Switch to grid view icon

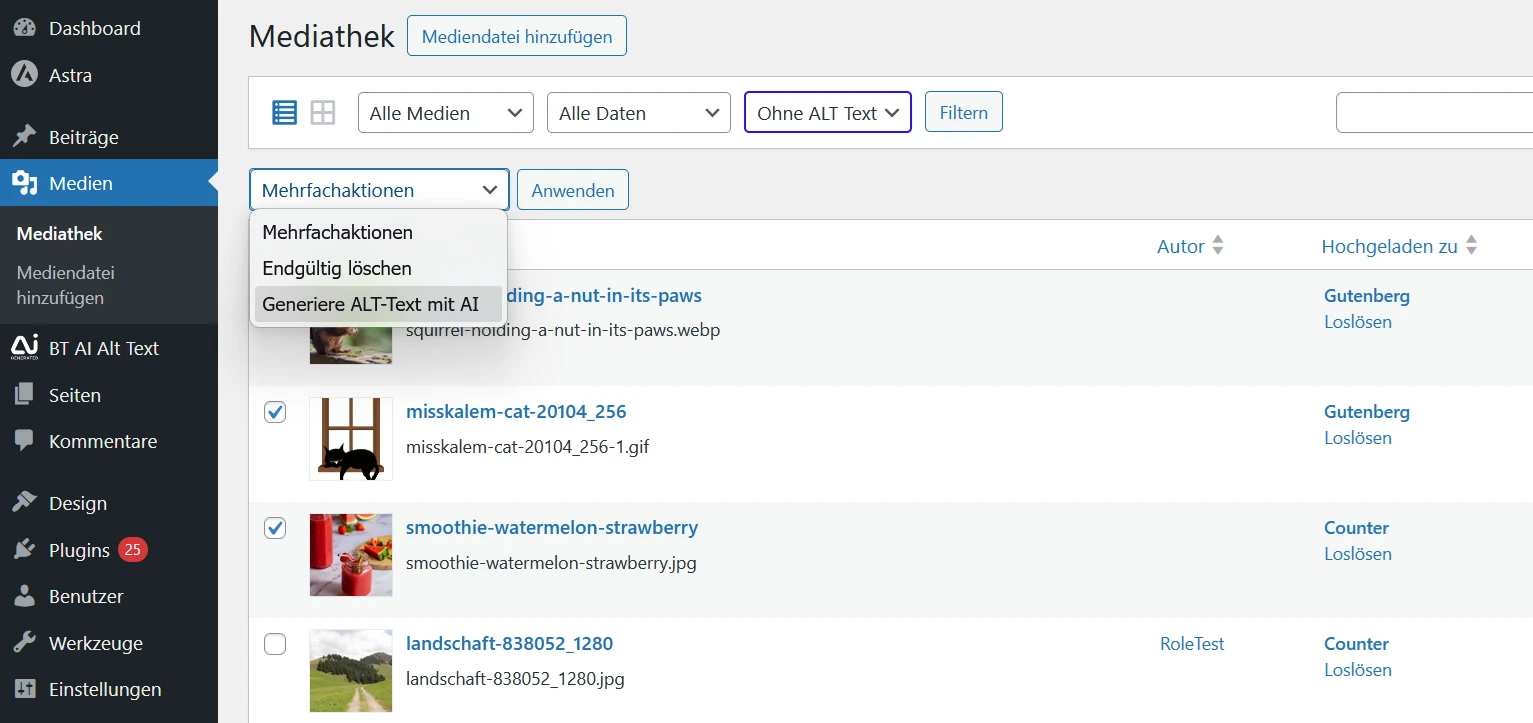tap(323, 113)
